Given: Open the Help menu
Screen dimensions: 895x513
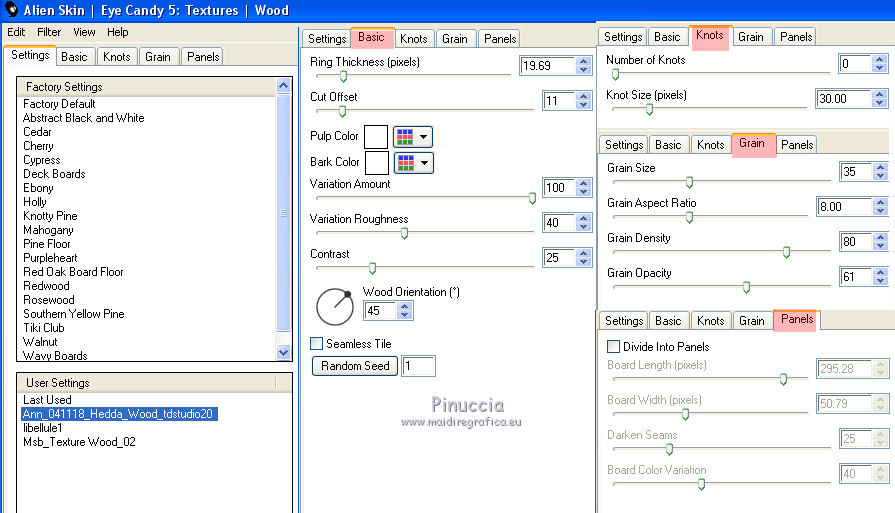Looking at the screenshot, I should [118, 32].
